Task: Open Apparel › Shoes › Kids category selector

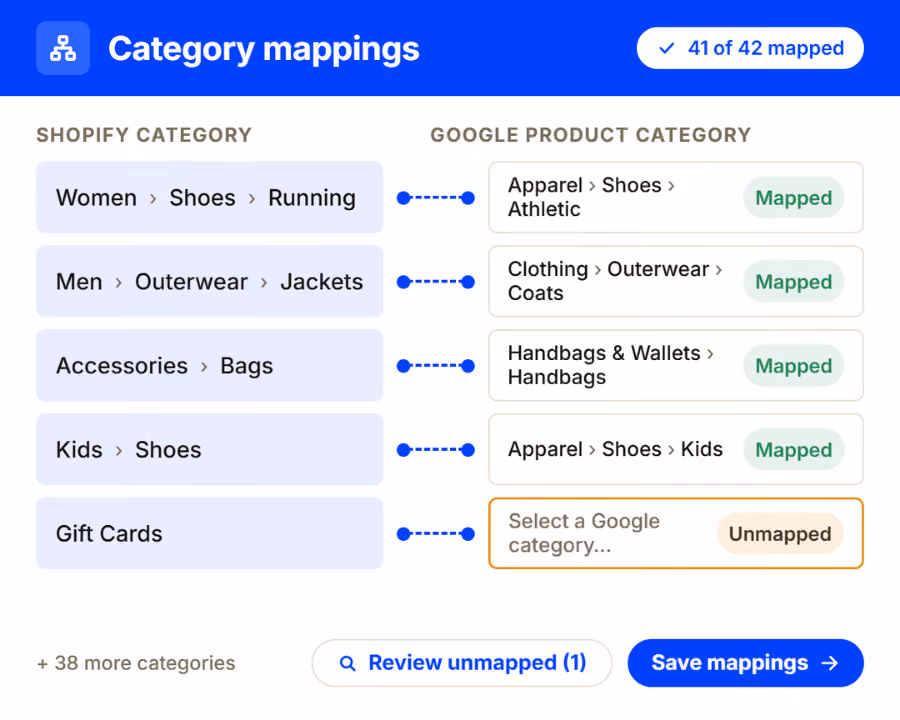Action: tap(676, 450)
